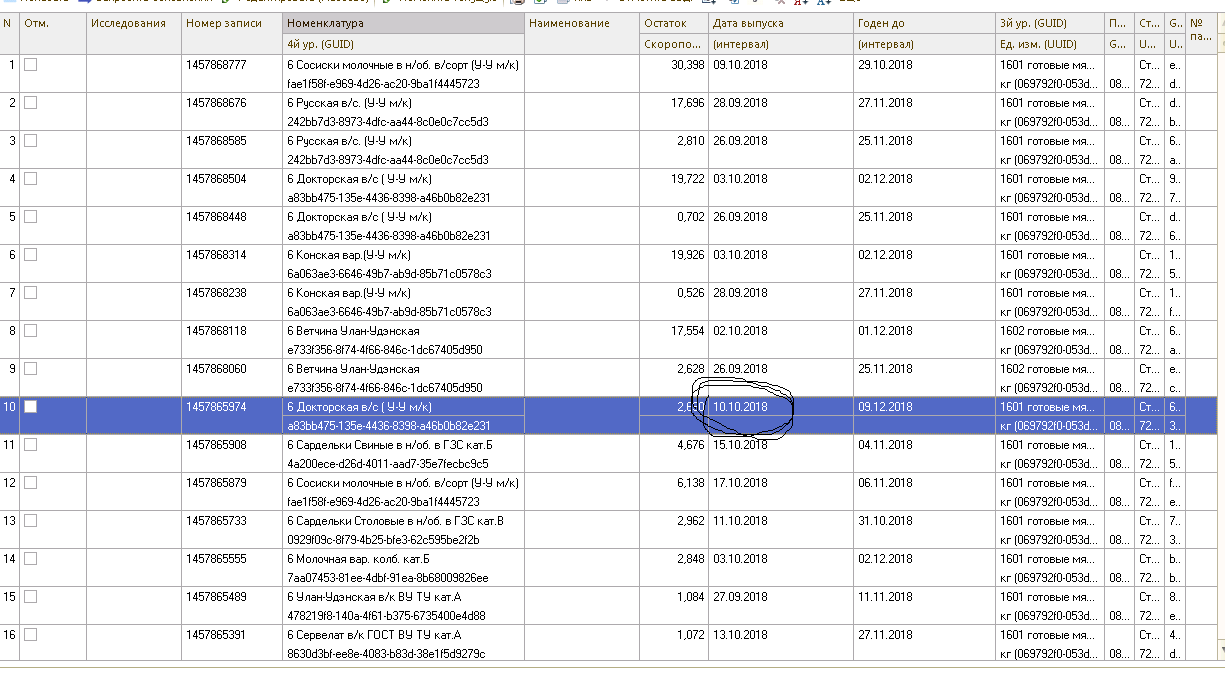Click the Дата выпуска column header
The width and height of the screenshot is (1225, 673).
(x=781, y=23)
